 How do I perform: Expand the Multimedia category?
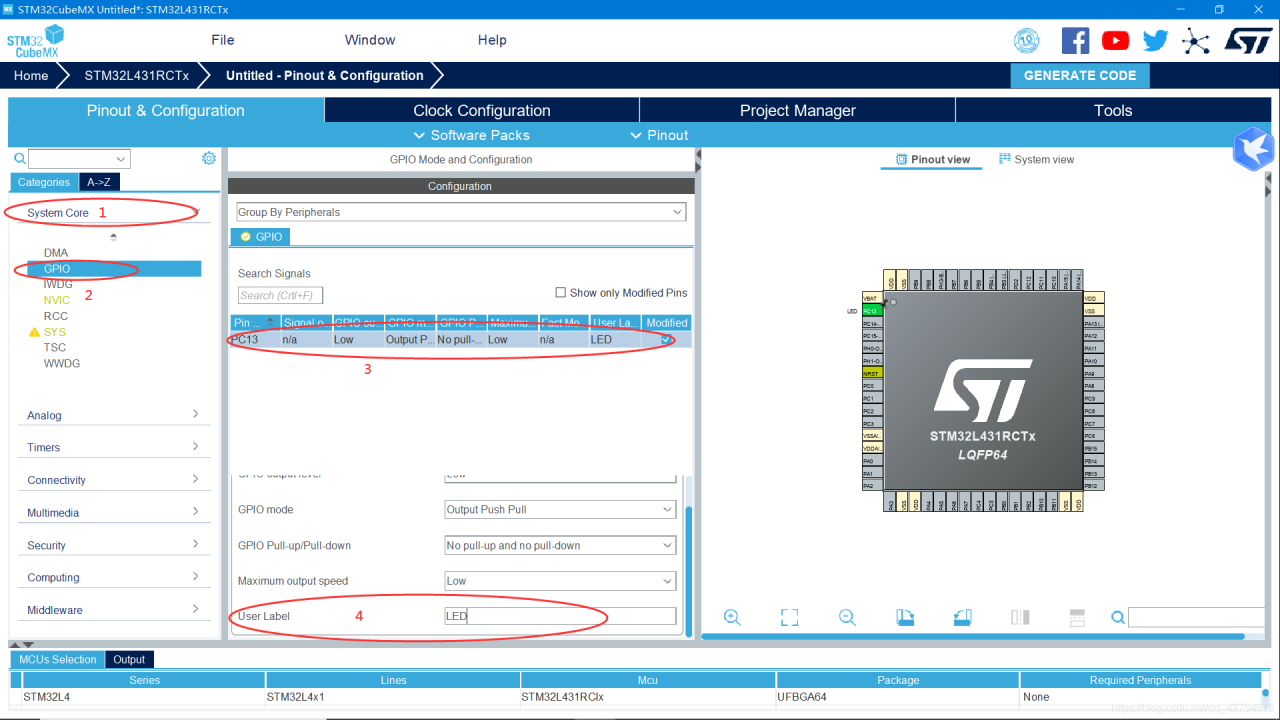[x=114, y=513]
